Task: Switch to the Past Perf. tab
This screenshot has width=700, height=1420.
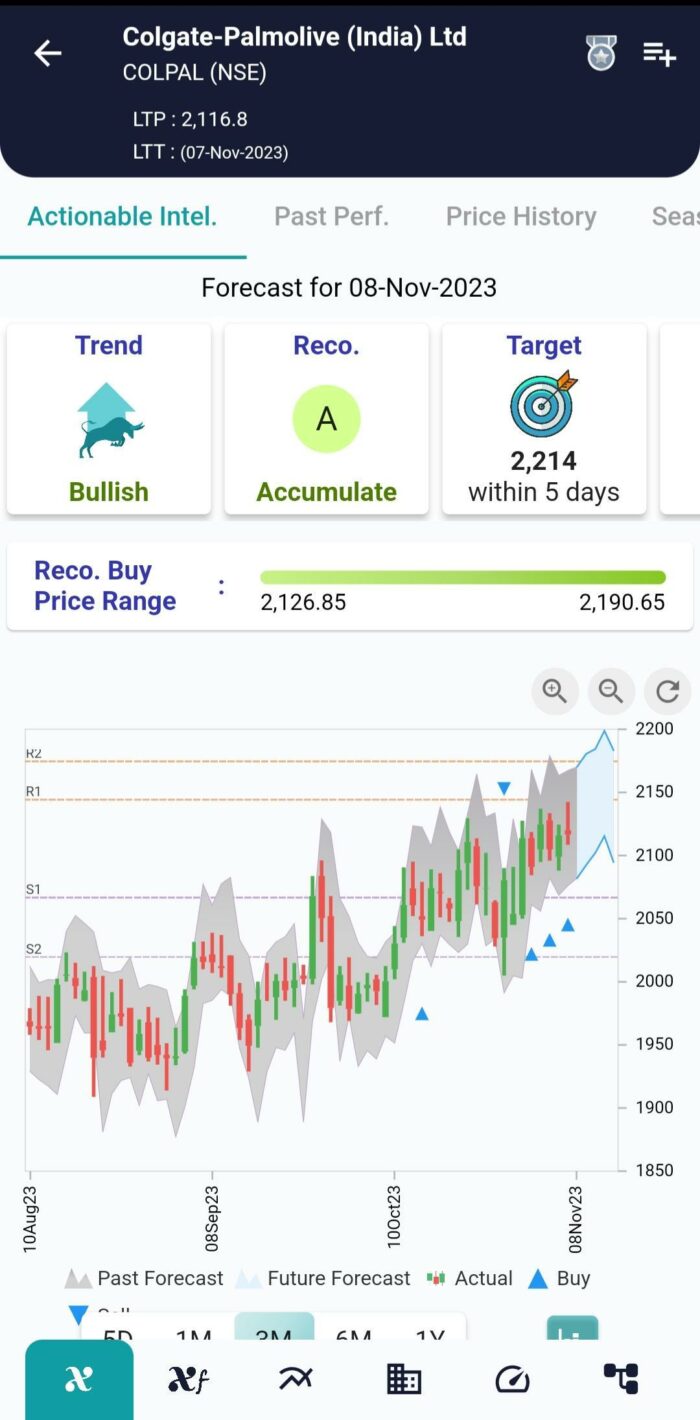Action: [331, 216]
